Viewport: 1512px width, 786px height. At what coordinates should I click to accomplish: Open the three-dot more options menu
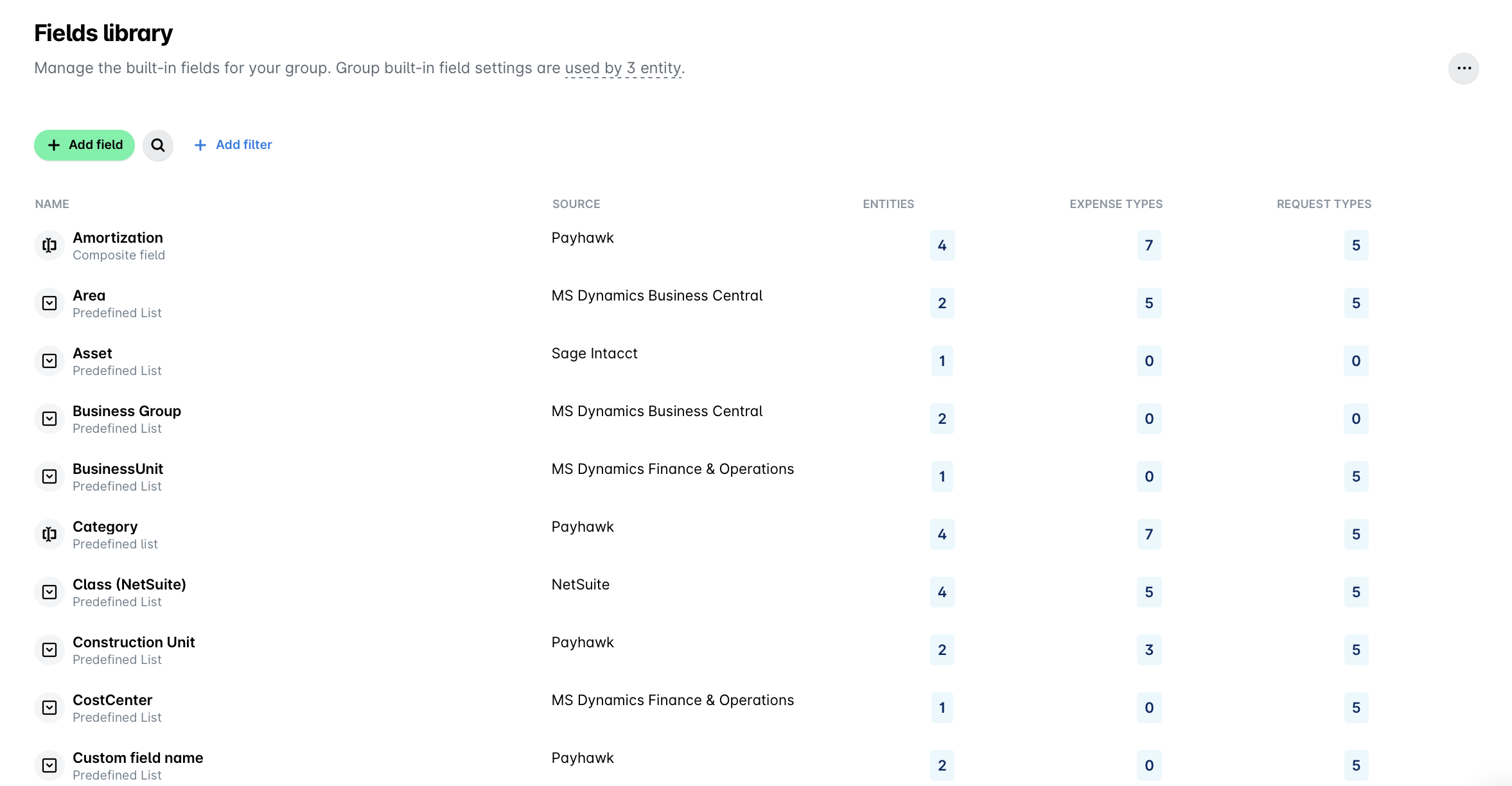coord(1464,69)
